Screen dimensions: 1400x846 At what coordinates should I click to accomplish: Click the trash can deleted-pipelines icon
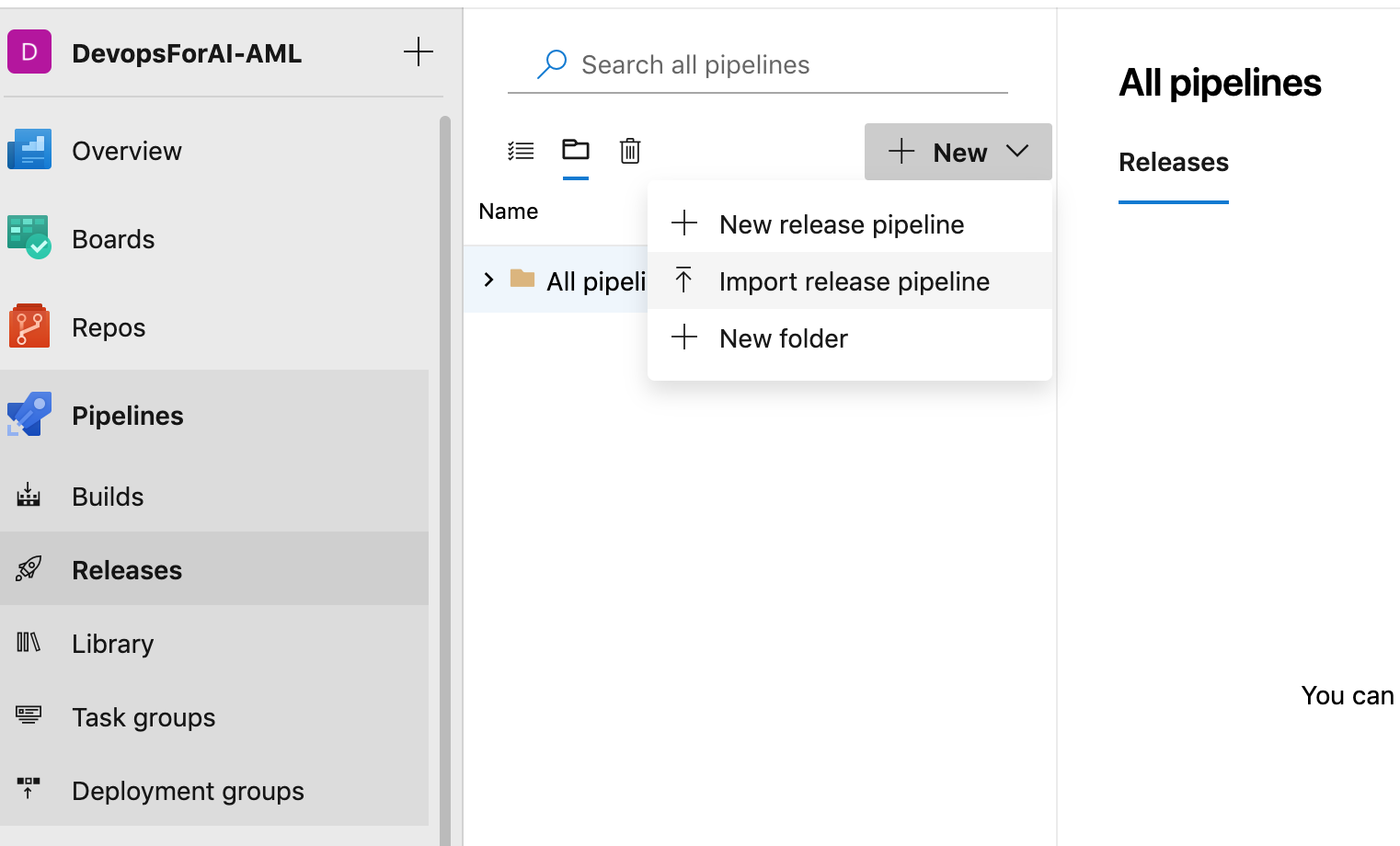[630, 150]
